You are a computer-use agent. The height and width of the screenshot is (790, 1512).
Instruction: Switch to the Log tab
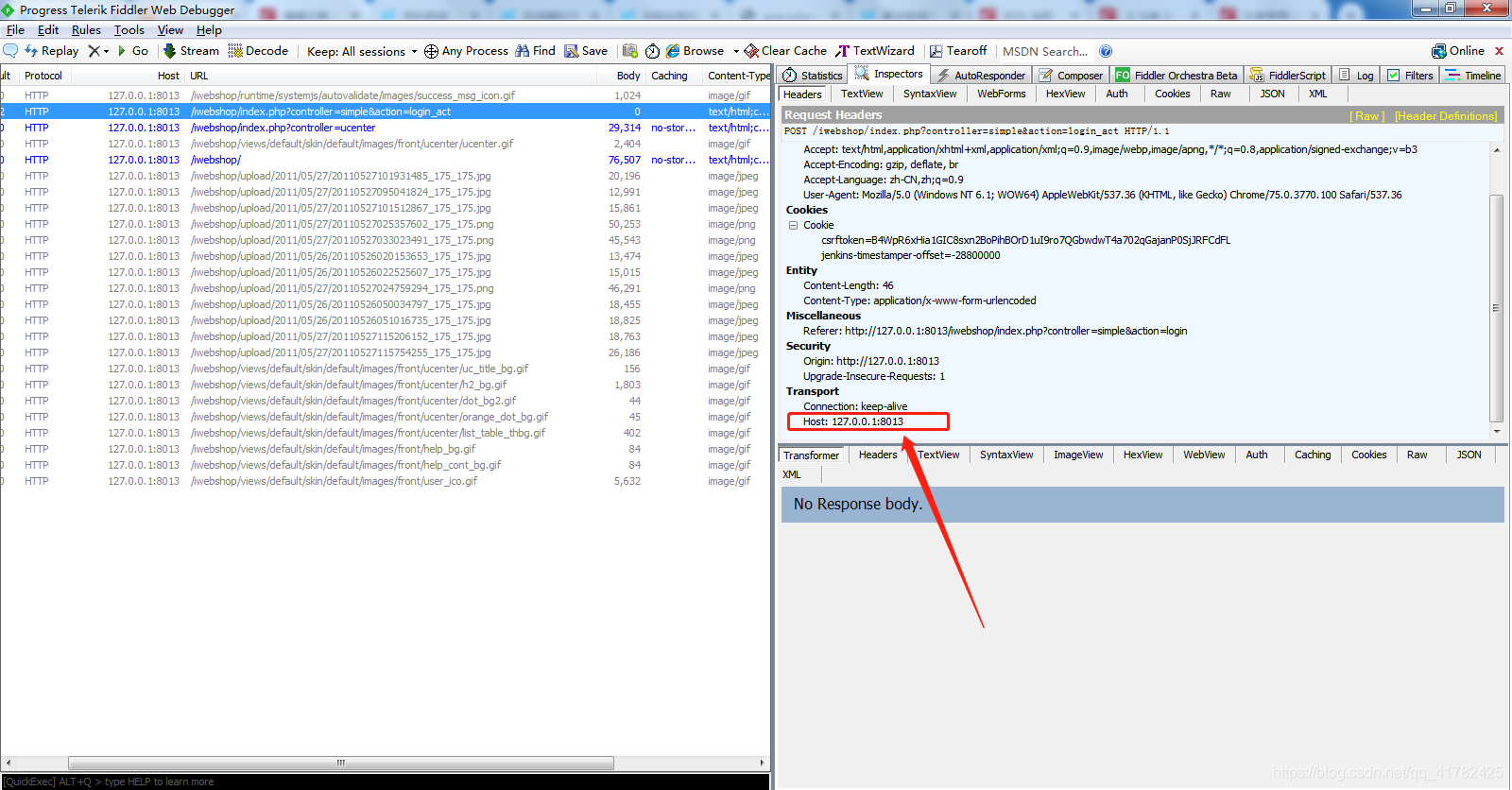pyautogui.click(x=1356, y=76)
